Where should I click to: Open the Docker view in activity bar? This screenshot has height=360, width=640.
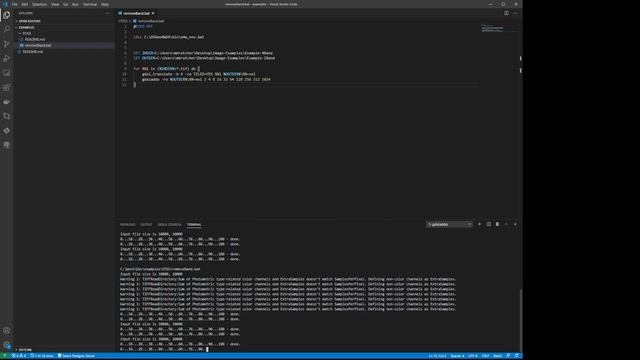click(7, 102)
